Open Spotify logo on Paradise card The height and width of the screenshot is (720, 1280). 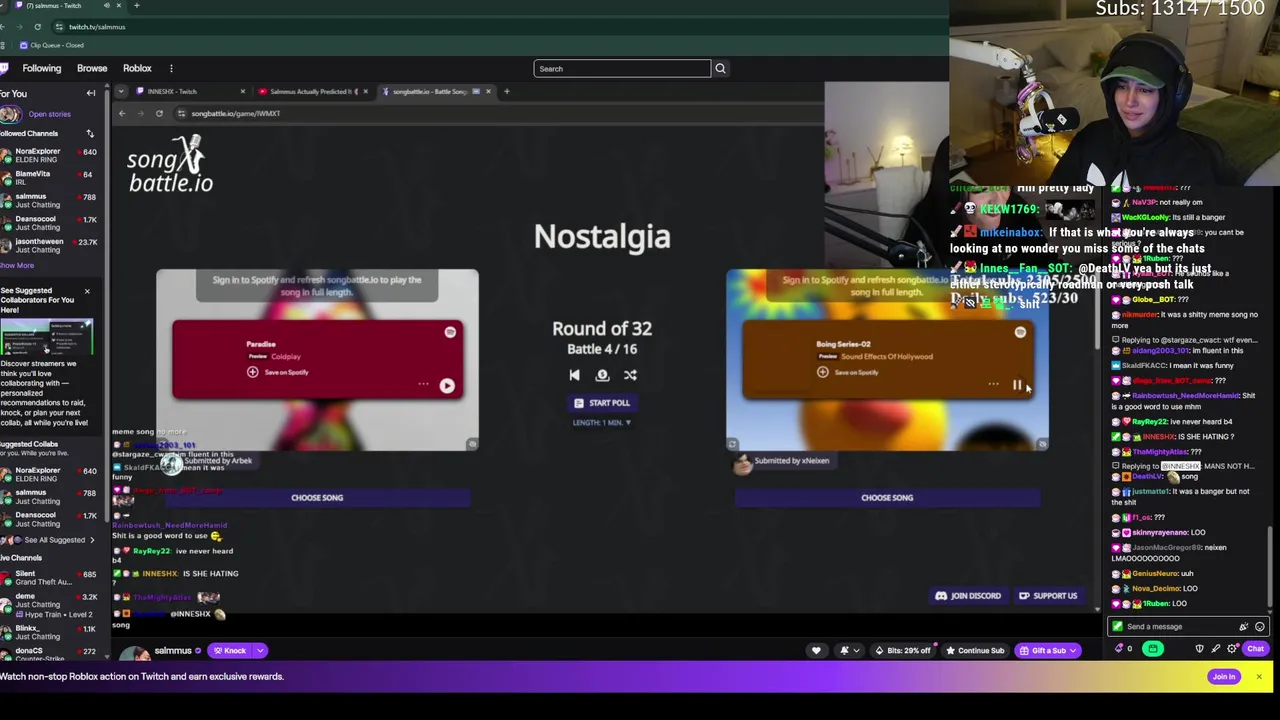coord(450,332)
